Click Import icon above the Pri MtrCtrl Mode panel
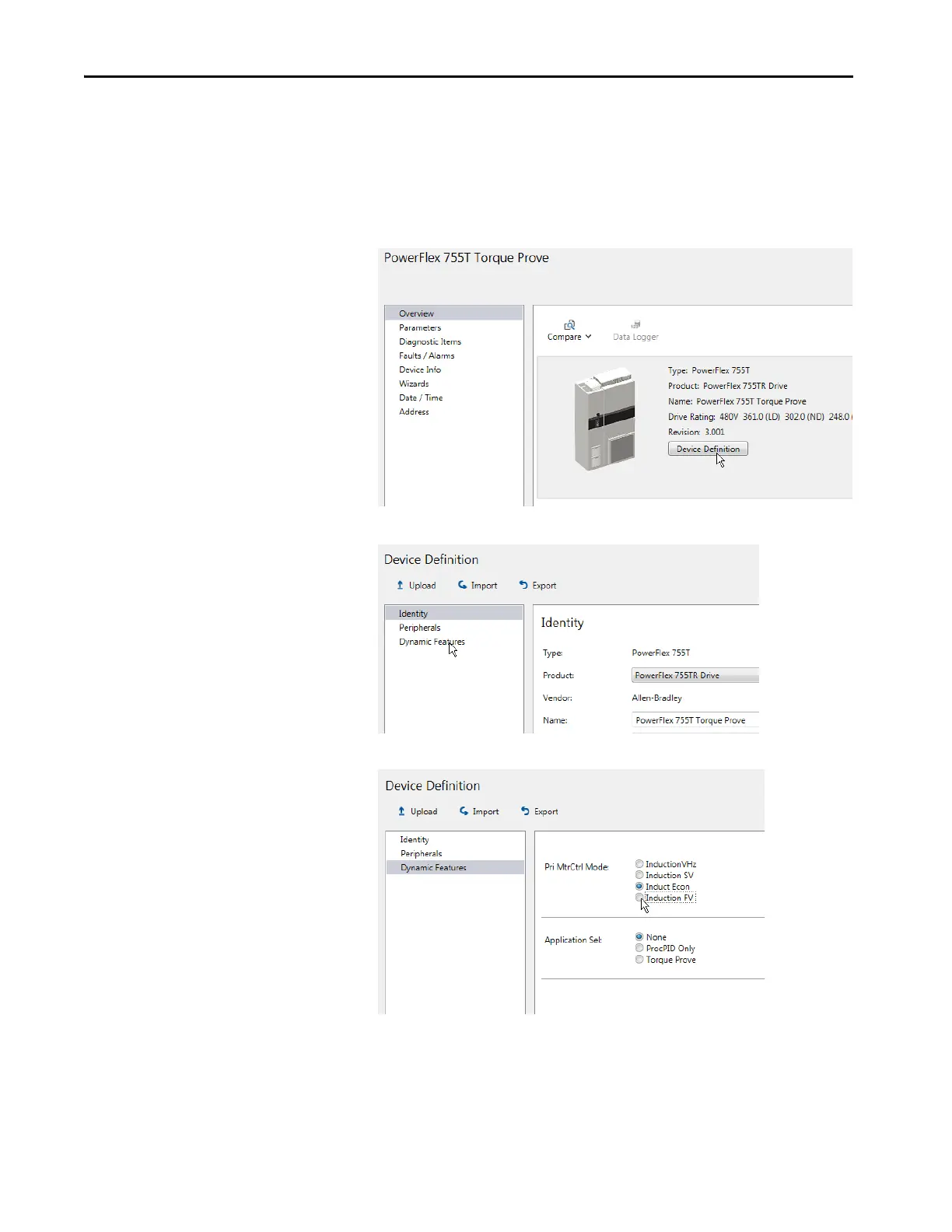The width and height of the screenshot is (952, 1232). (x=464, y=811)
